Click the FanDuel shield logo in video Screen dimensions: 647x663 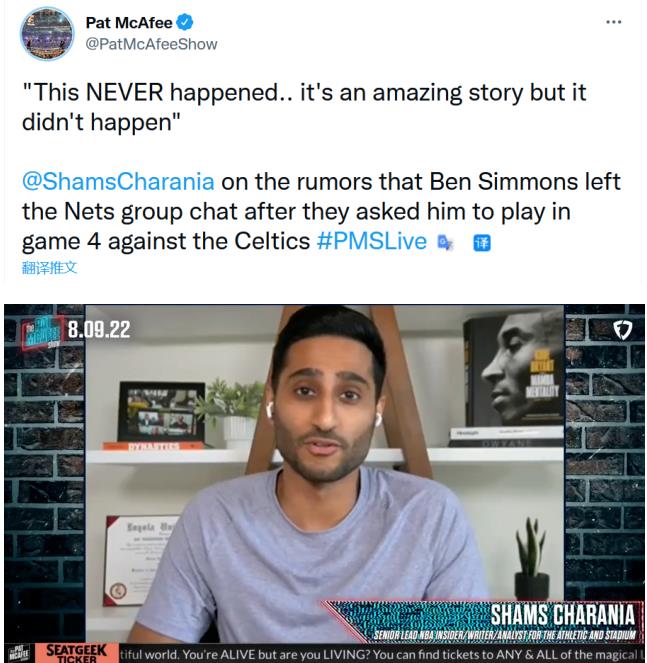tap(622, 330)
